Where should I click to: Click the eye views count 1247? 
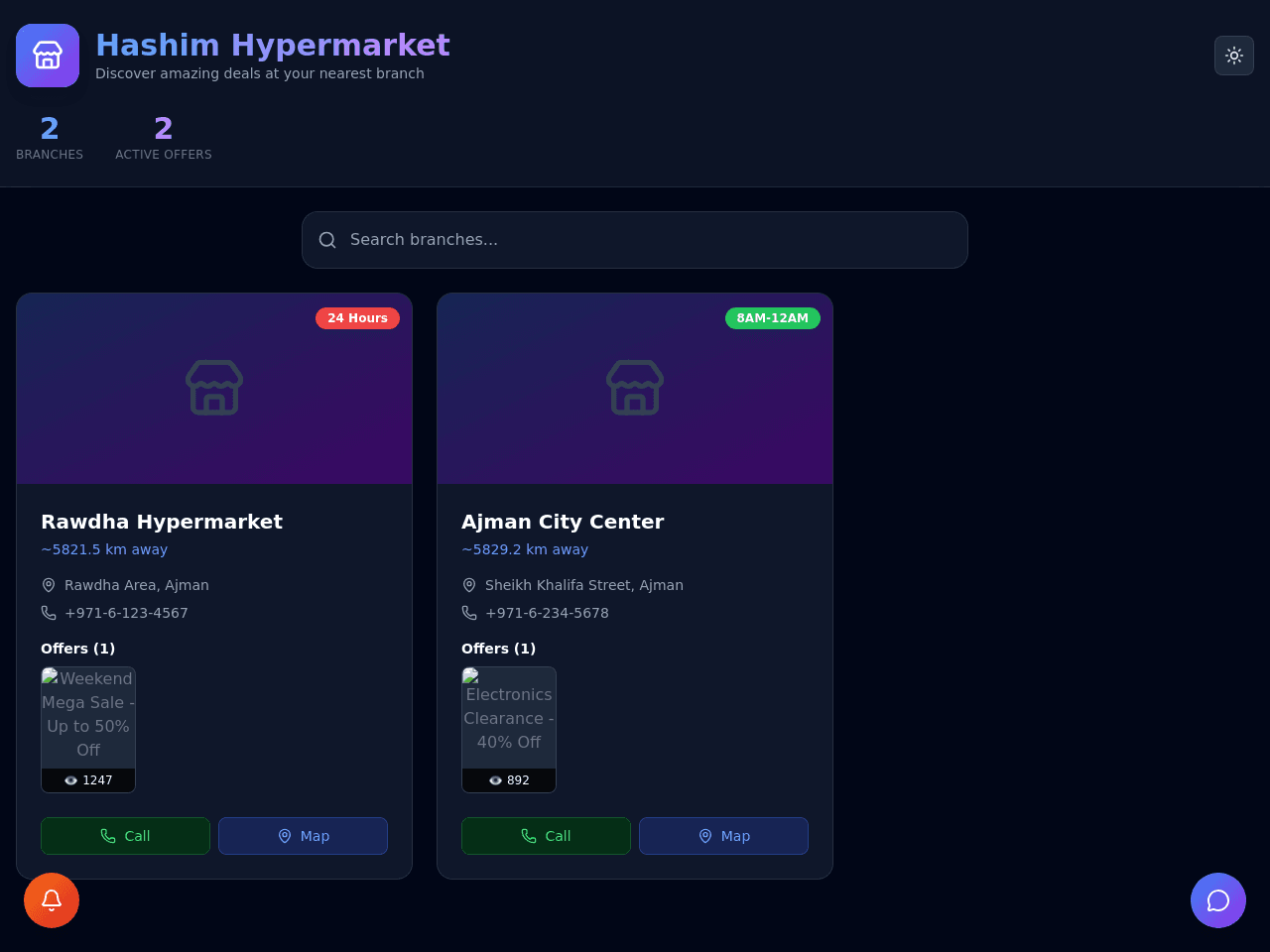point(88,780)
